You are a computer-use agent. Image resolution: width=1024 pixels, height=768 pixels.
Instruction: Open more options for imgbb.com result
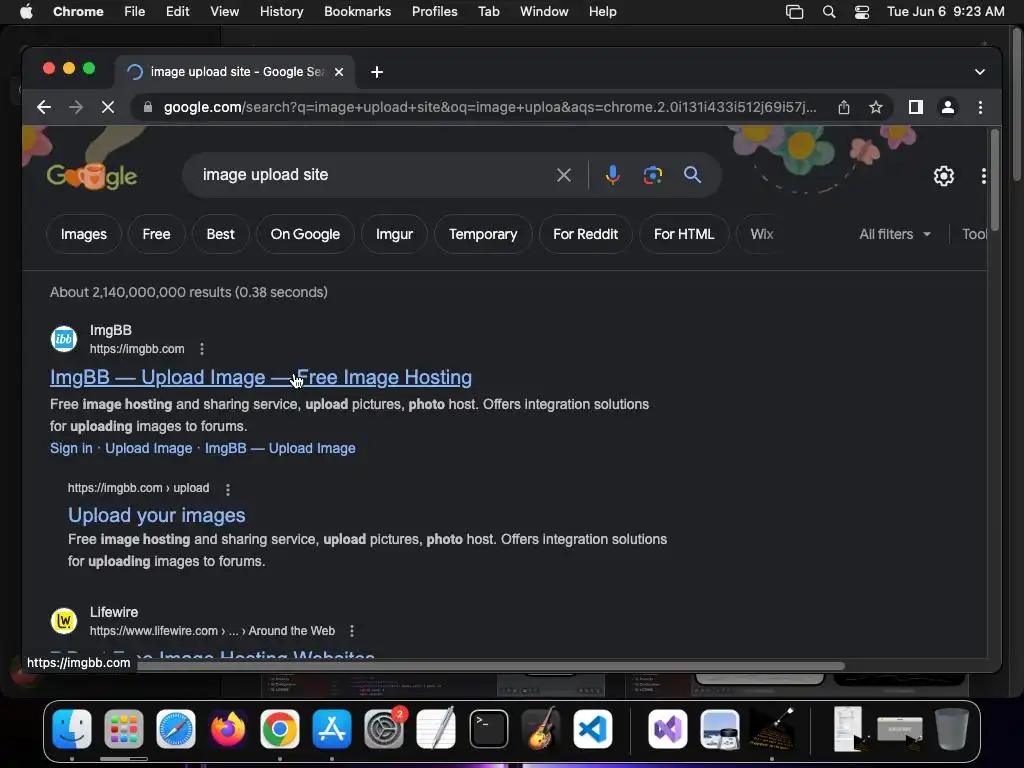[202, 349]
